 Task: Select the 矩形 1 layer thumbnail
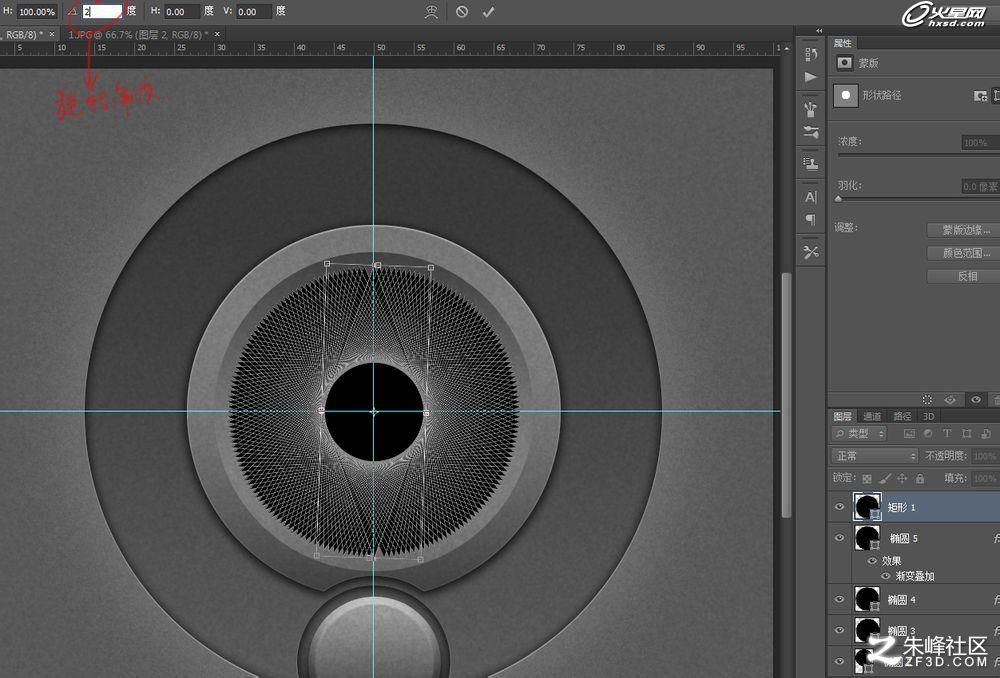pyautogui.click(x=867, y=507)
